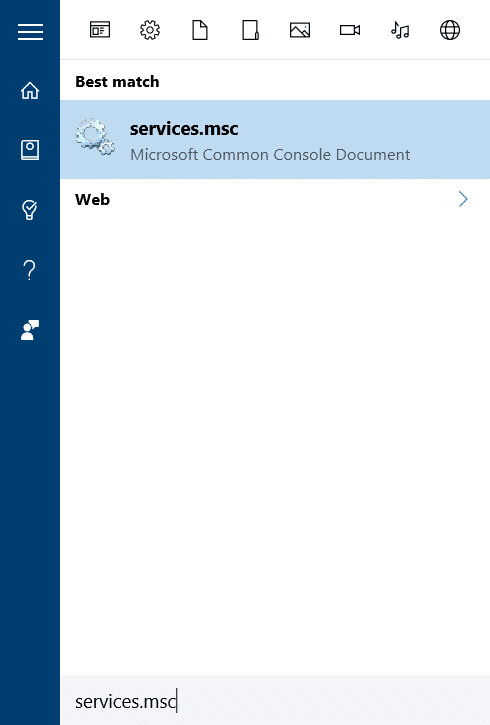Open the Feedback person icon
The image size is (490, 725).
tap(30, 330)
